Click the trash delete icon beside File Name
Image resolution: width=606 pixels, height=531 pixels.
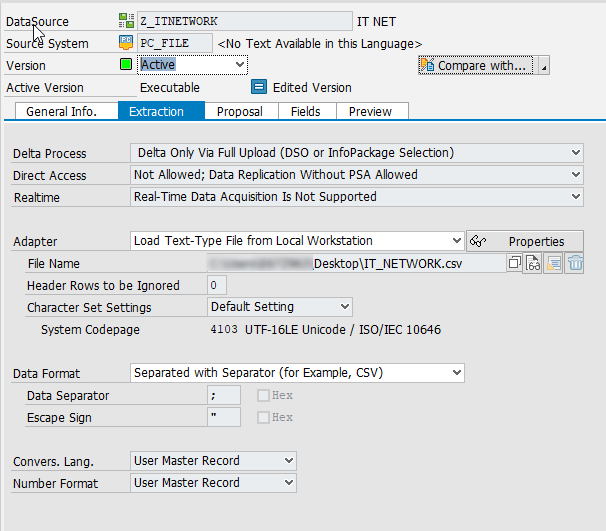[x=575, y=263]
